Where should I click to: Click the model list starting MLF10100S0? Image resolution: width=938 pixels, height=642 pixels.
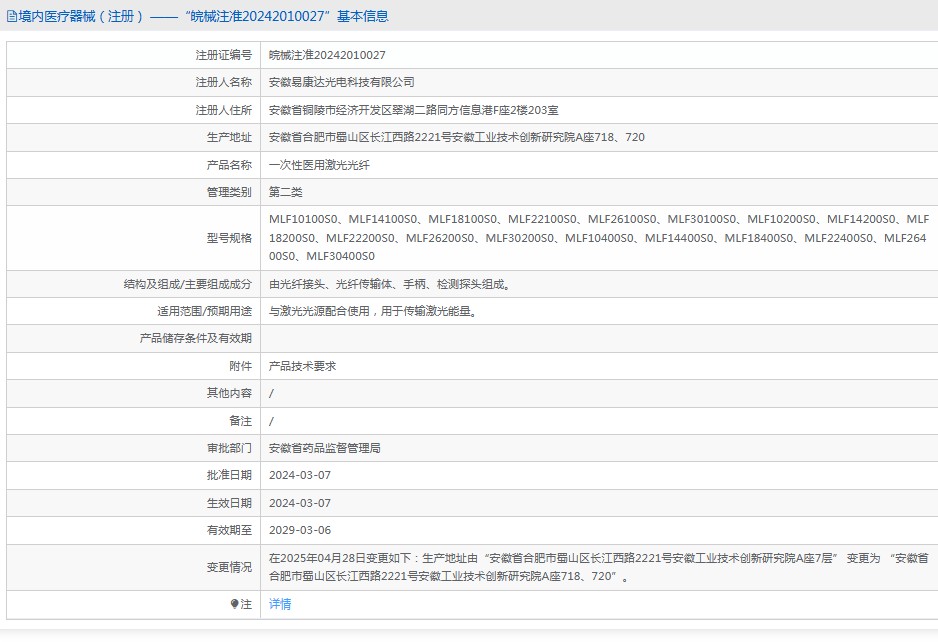(599, 238)
